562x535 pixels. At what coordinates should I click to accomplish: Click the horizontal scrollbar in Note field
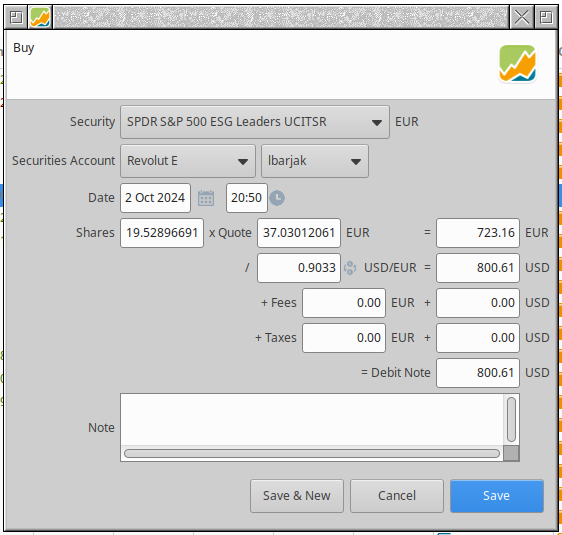coord(312,454)
